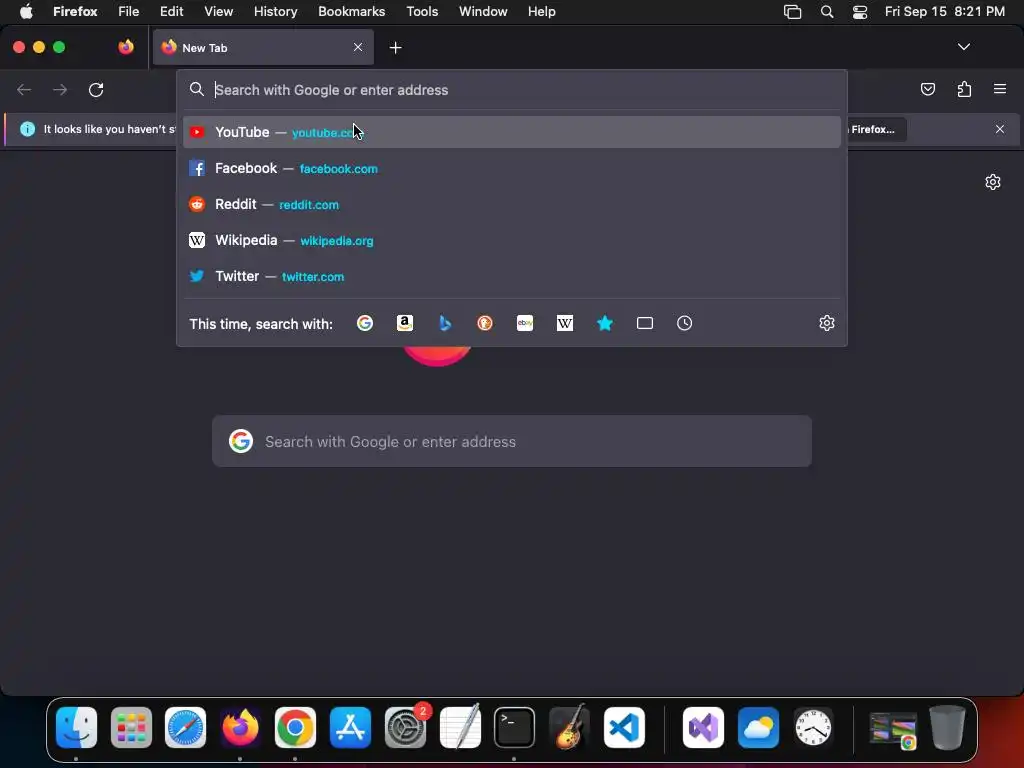Open the Bookmarks menu
Viewport: 1024px width, 768px height.
click(x=351, y=11)
